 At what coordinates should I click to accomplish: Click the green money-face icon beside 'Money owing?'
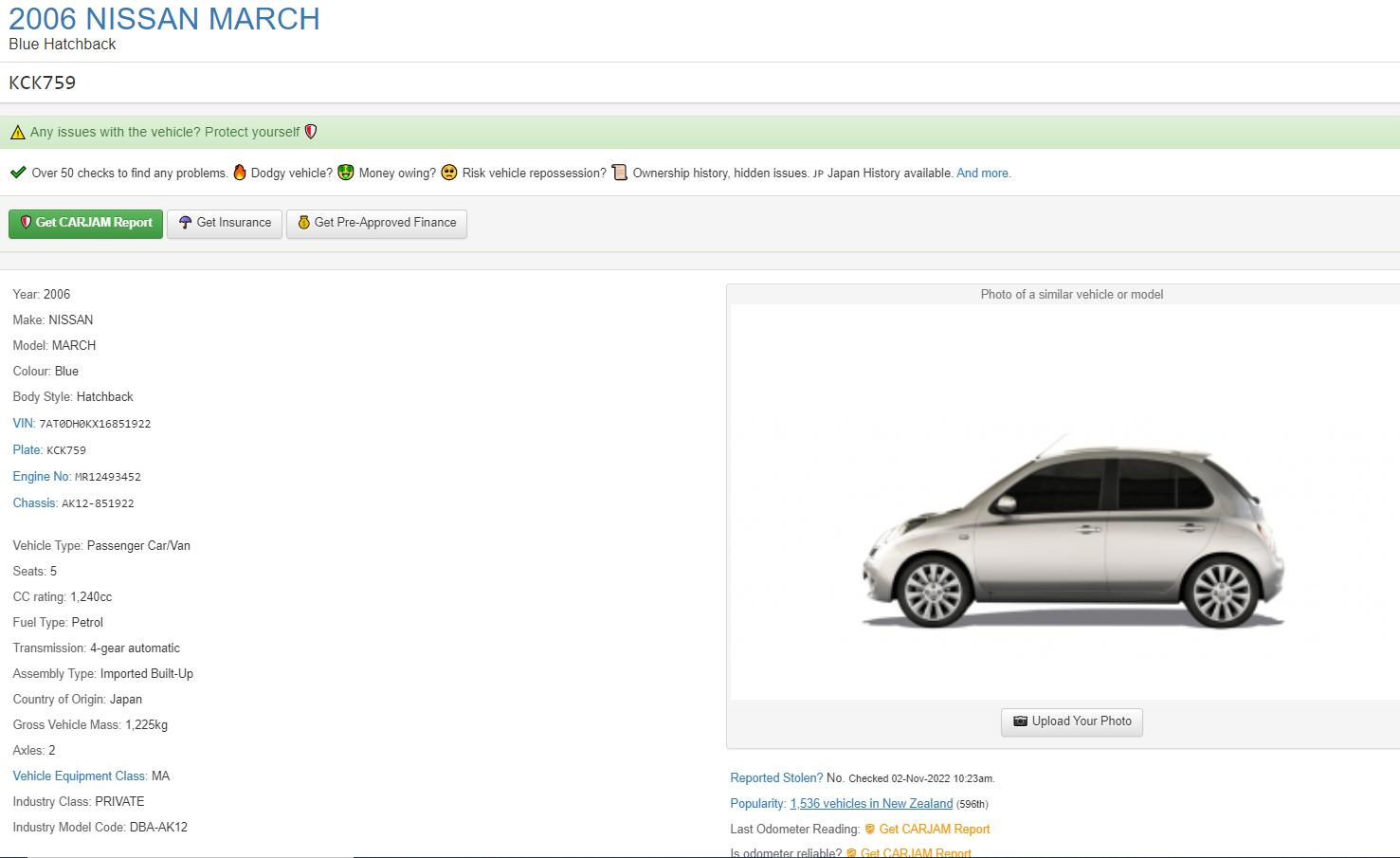click(346, 173)
